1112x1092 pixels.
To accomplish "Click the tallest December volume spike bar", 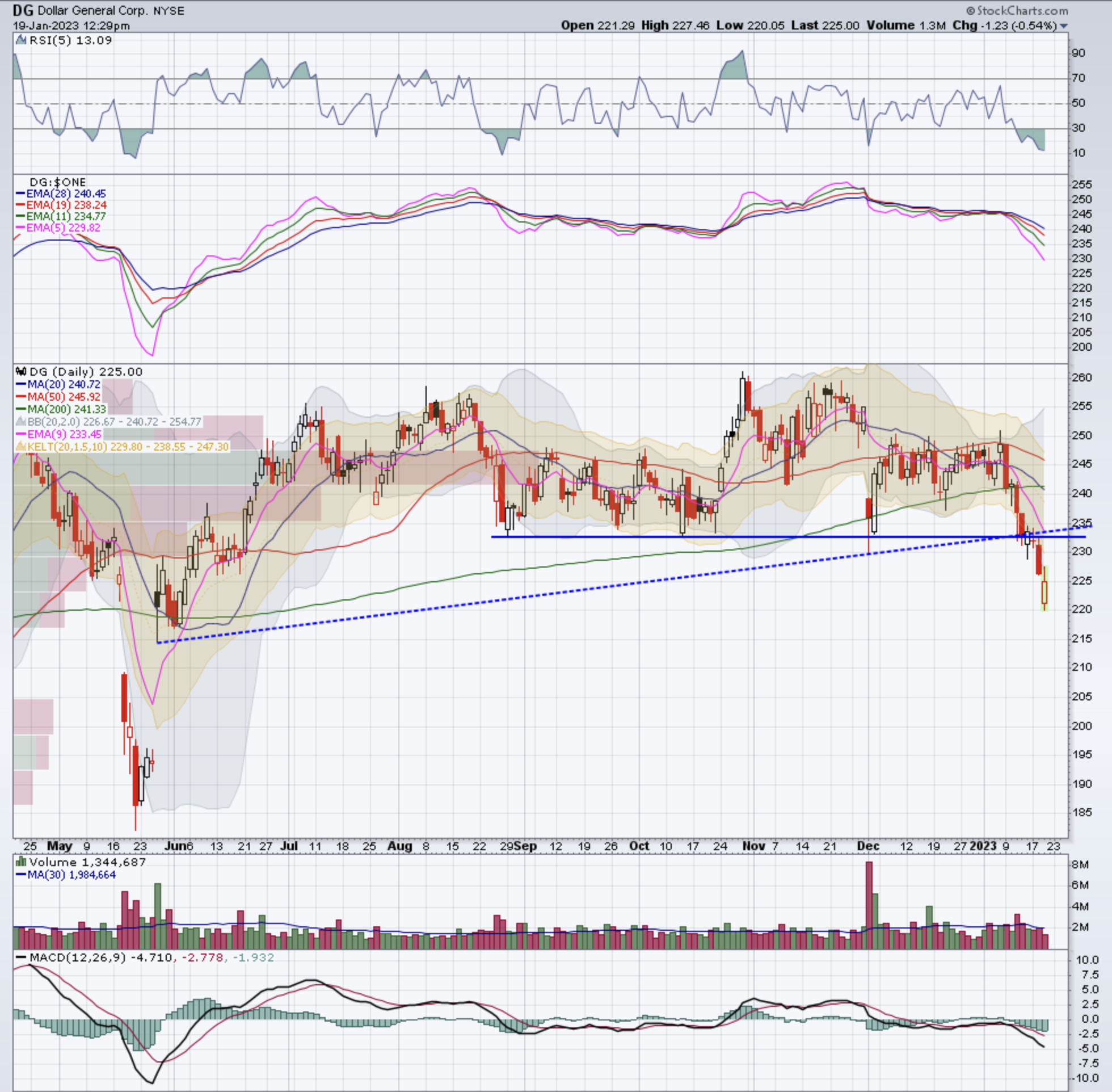I will [x=869, y=905].
